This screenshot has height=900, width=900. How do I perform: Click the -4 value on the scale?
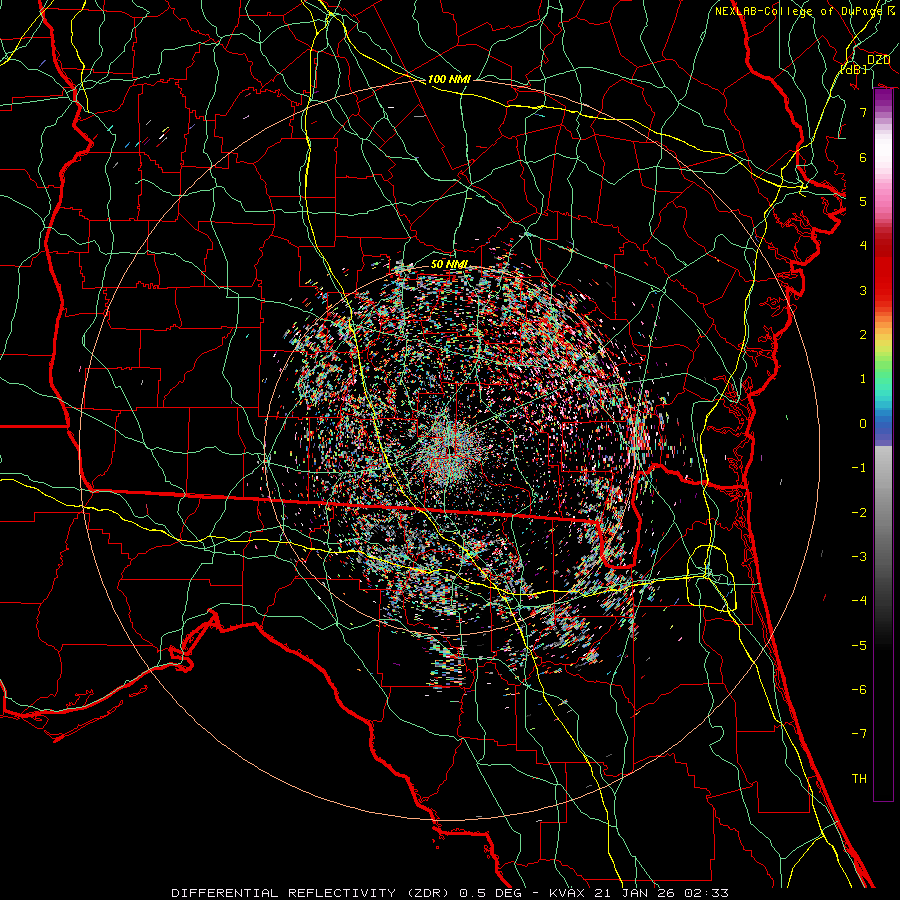click(859, 601)
